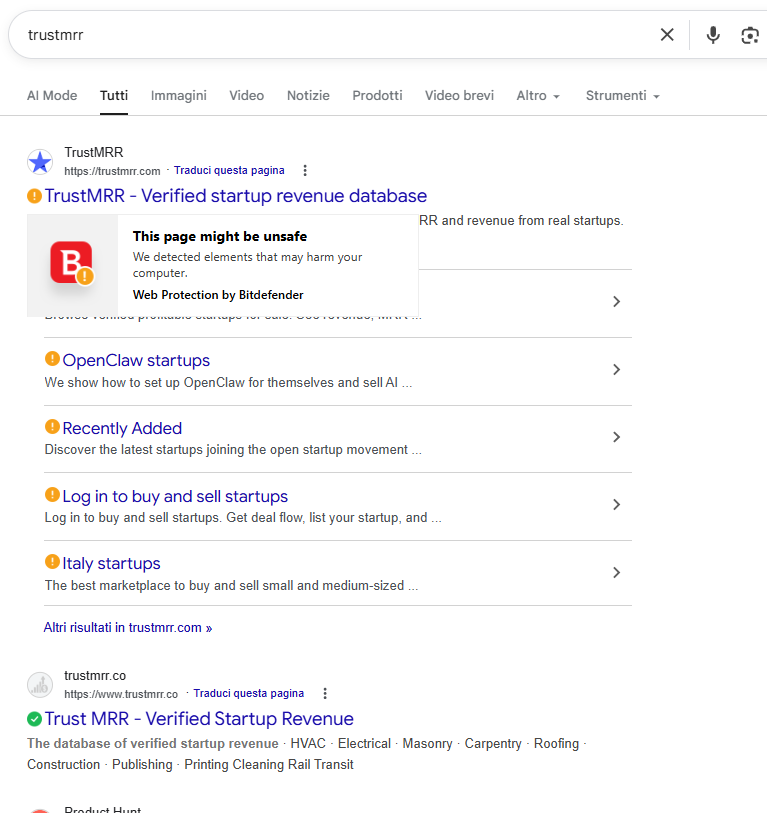Click 'The best marketplace to buy and sell' snippet
The image size is (767, 813).
click(x=231, y=585)
